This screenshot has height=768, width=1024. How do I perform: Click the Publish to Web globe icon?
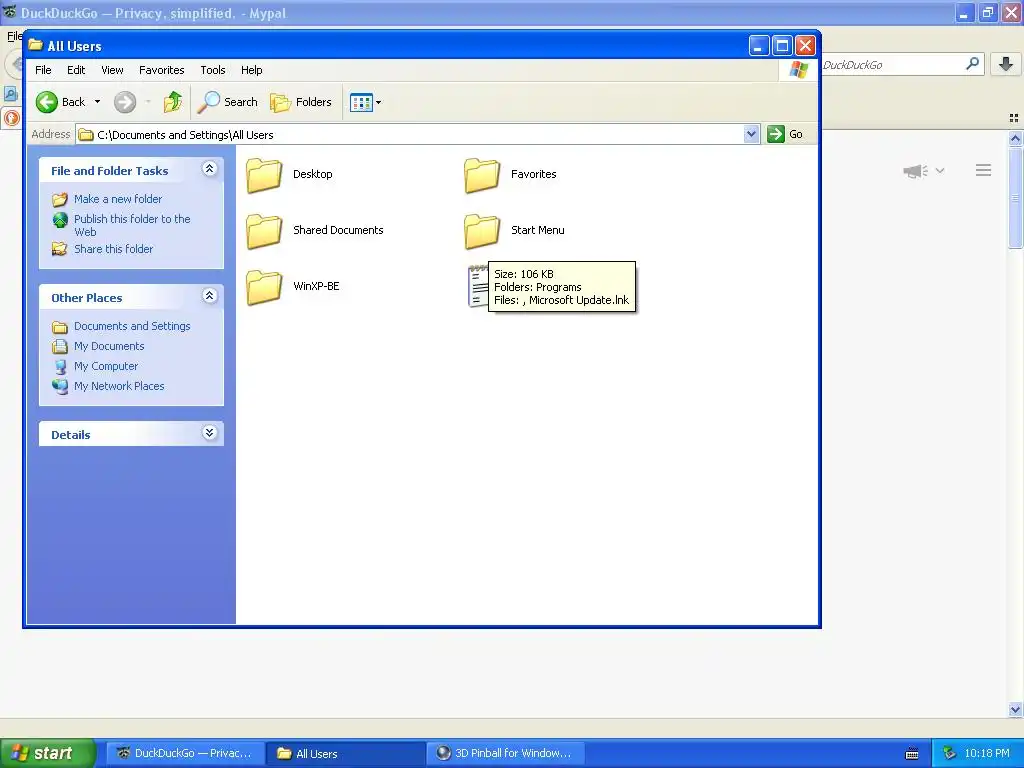point(60,220)
